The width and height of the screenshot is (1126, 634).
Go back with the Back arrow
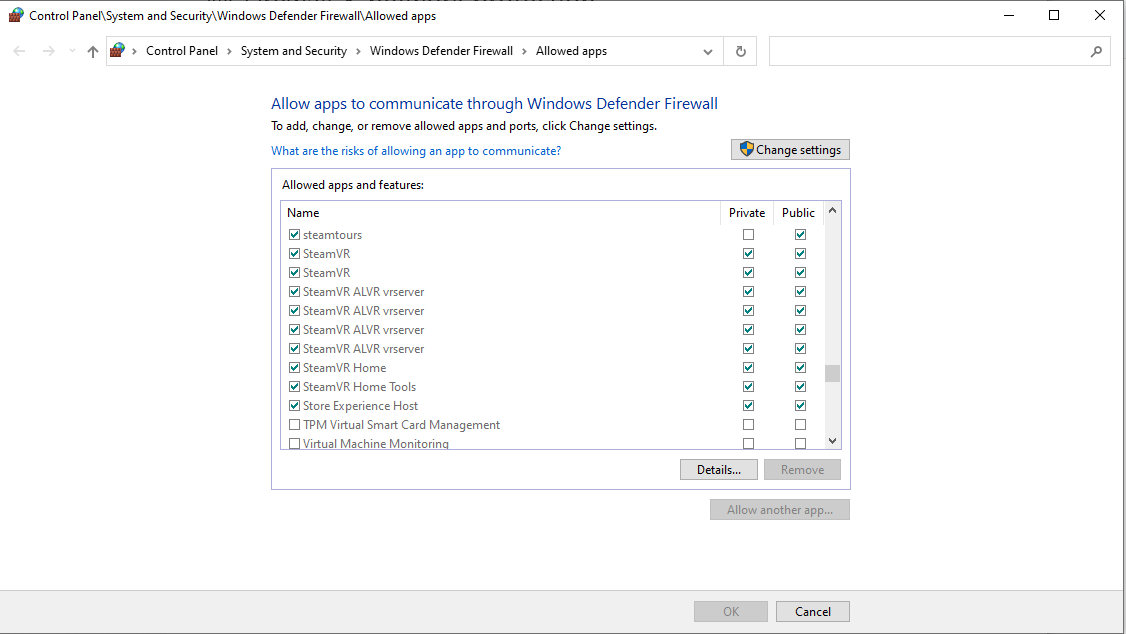click(19, 51)
